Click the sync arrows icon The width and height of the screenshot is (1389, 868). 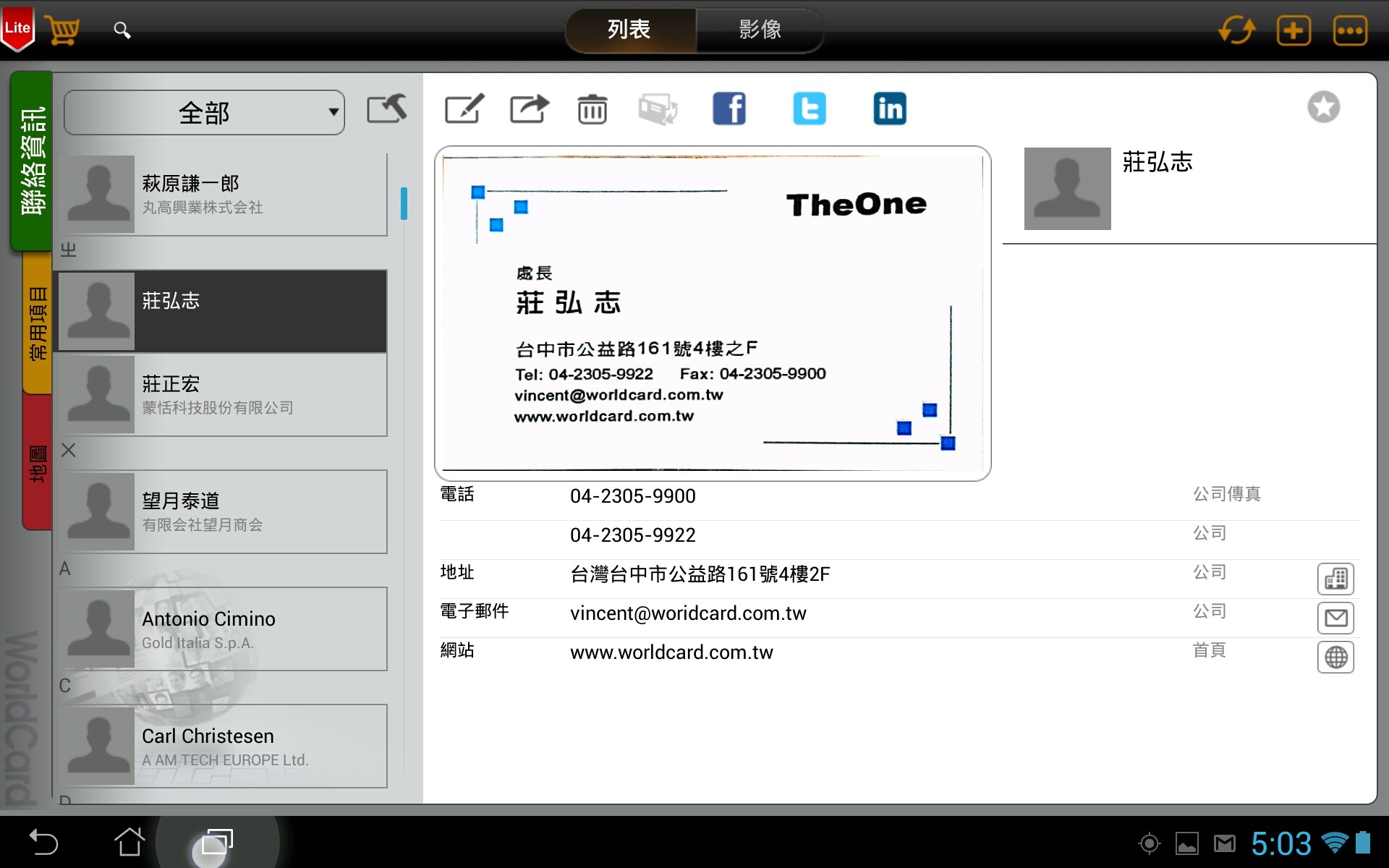1236,30
